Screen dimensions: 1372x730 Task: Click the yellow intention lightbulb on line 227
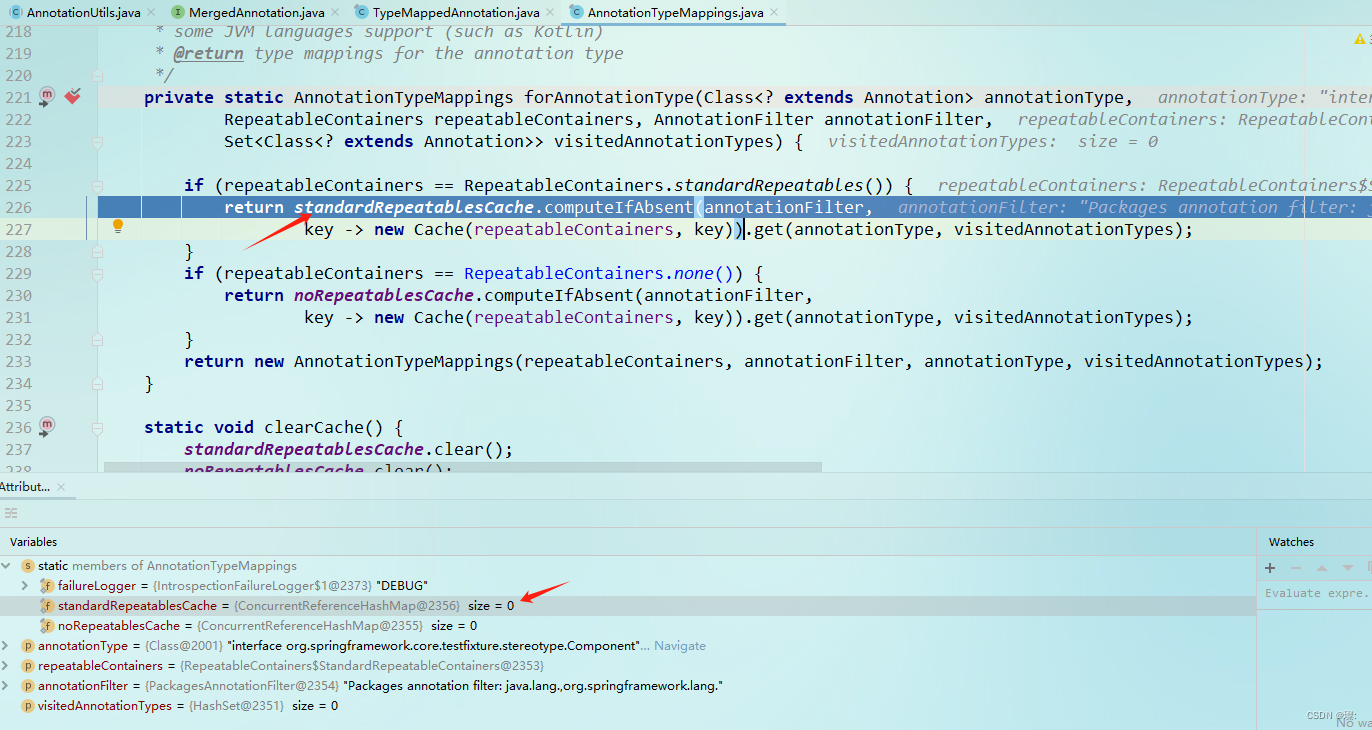pos(117,227)
